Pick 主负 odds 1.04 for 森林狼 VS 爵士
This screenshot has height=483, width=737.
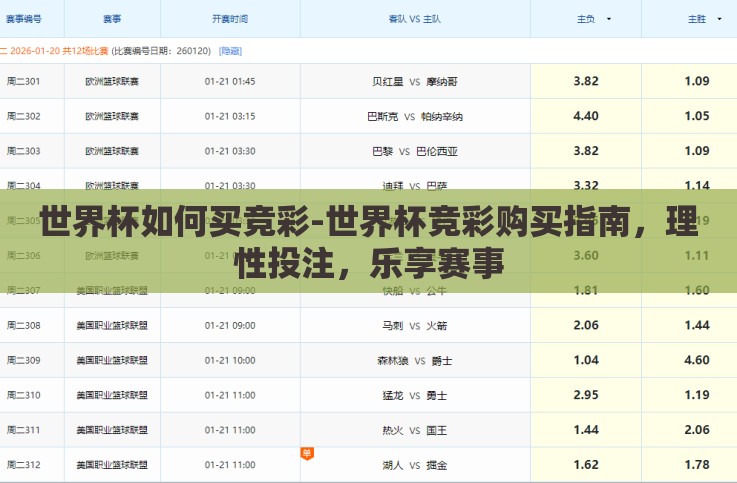pyautogui.click(x=586, y=360)
